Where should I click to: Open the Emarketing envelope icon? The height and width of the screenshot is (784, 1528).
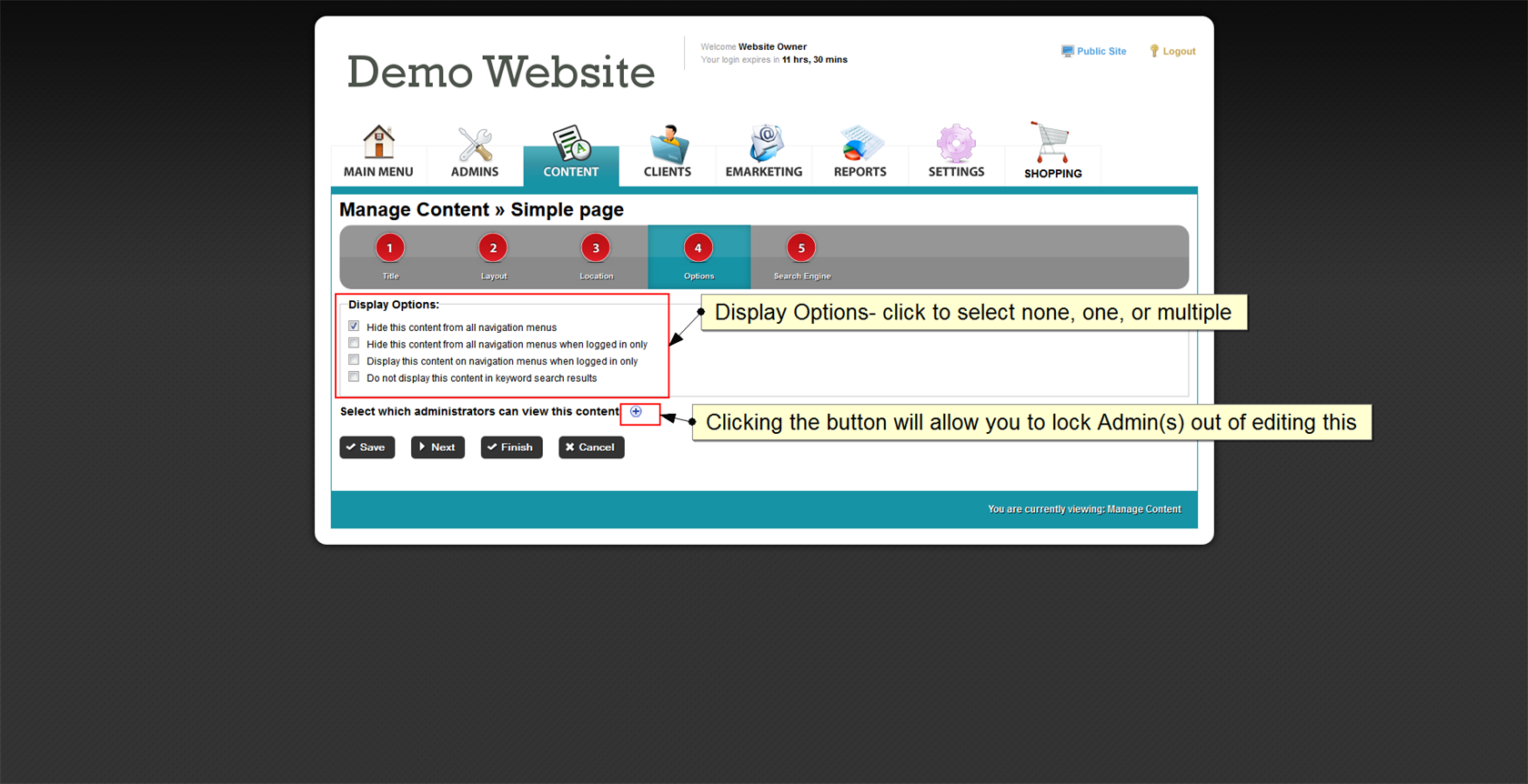pyautogui.click(x=764, y=144)
